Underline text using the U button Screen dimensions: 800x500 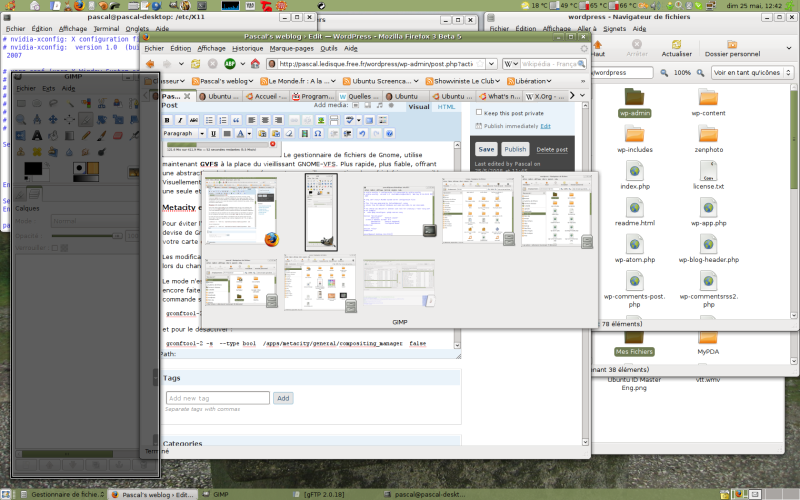click(x=213, y=134)
